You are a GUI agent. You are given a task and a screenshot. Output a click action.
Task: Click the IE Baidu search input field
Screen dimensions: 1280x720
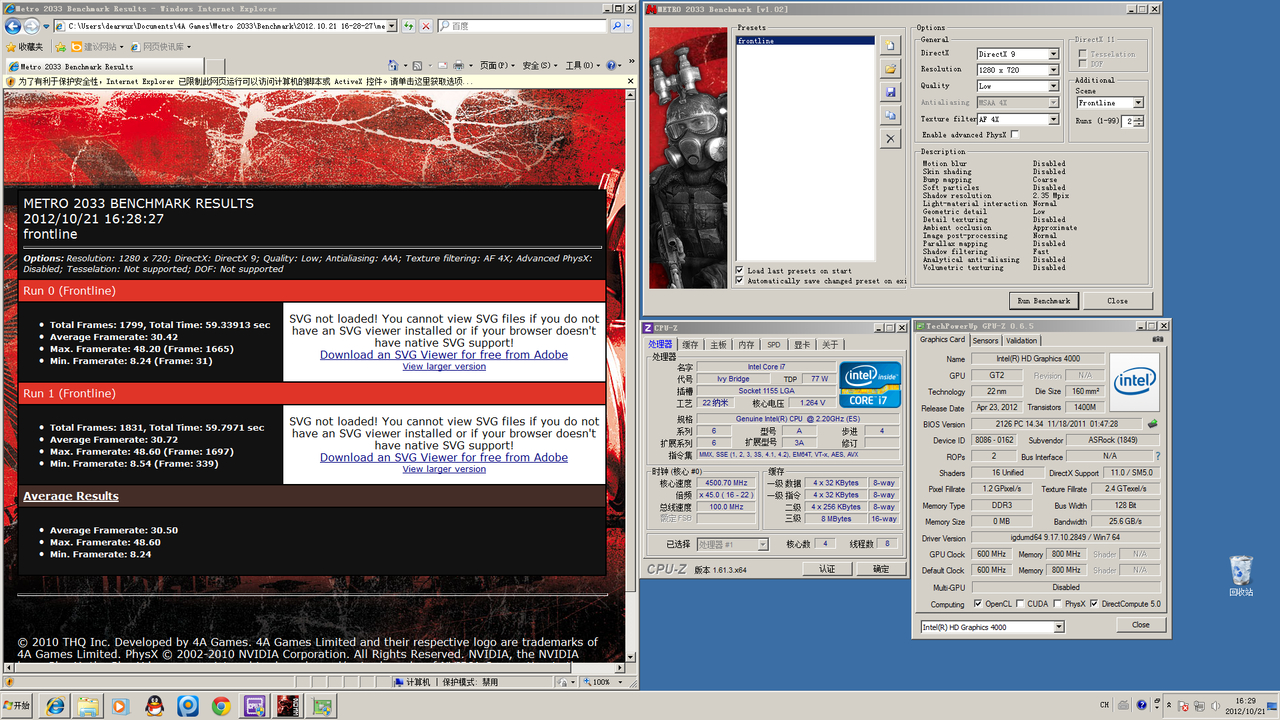(x=522, y=26)
